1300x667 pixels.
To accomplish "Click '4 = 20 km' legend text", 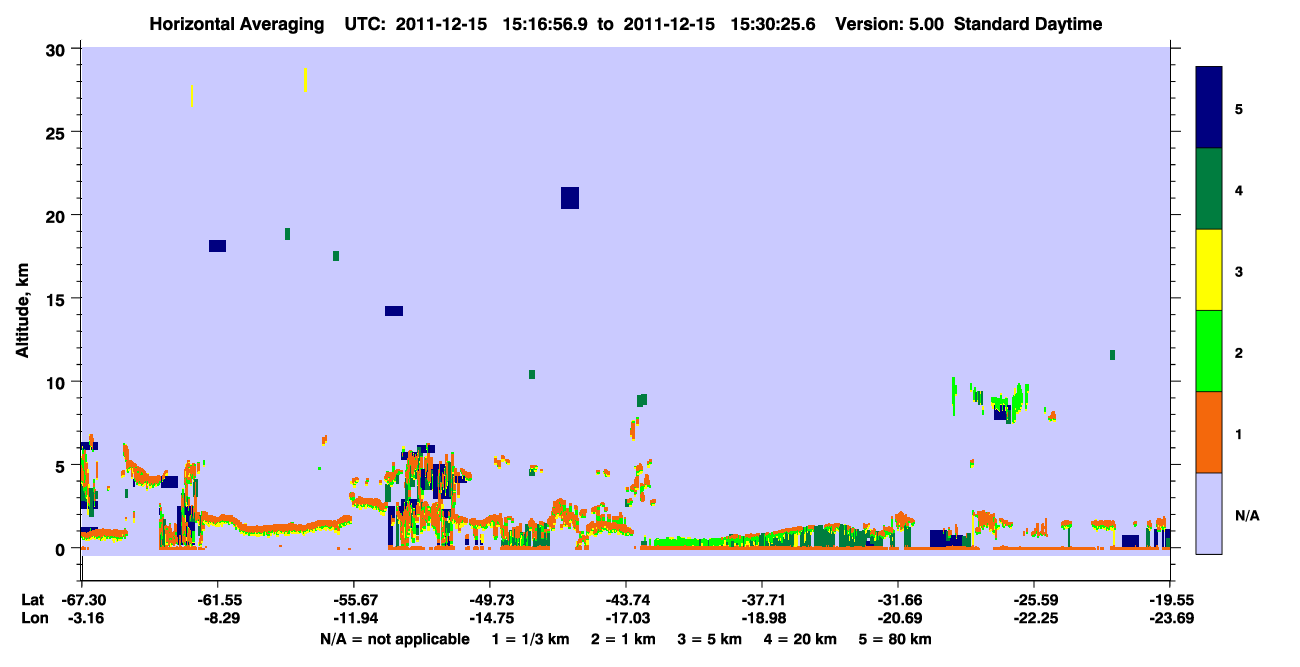I will (x=800, y=639).
